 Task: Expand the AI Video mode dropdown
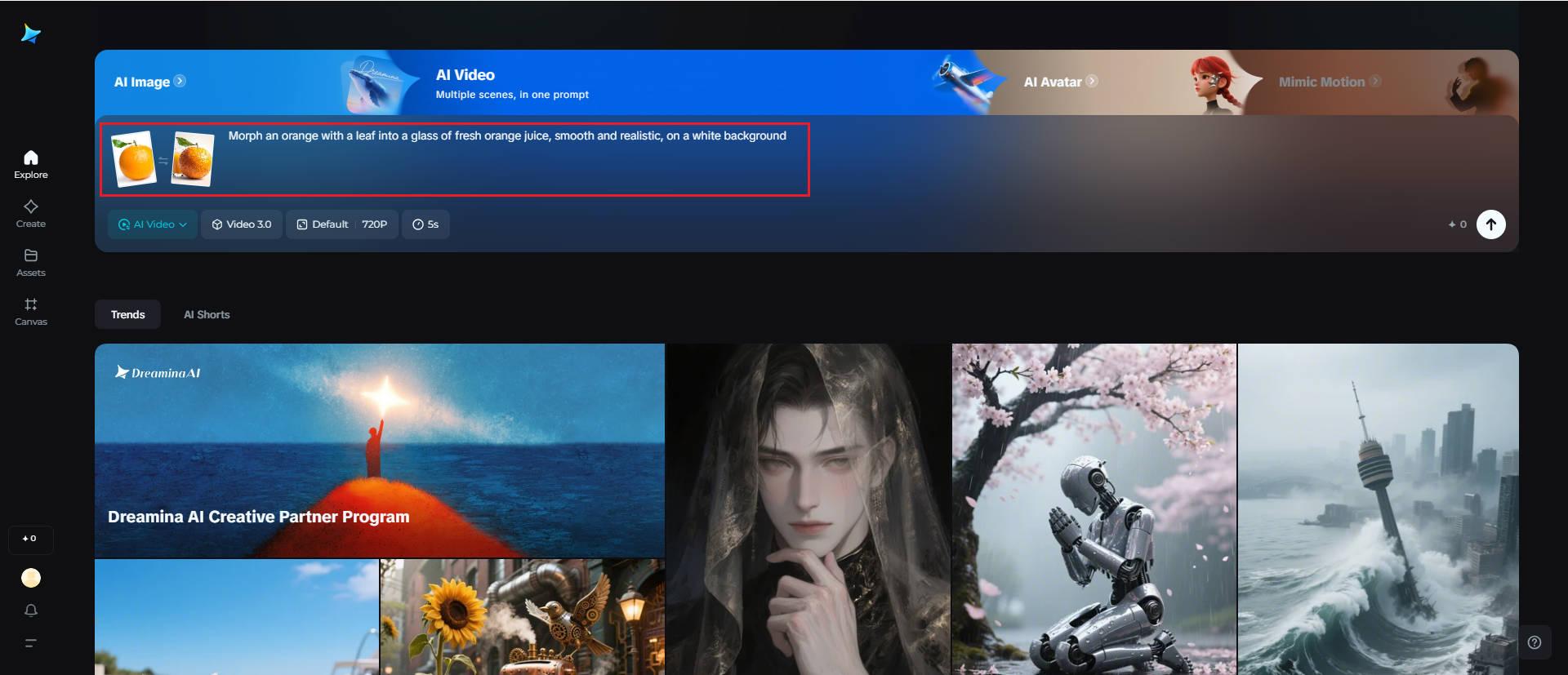pyautogui.click(x=153, y=224)
